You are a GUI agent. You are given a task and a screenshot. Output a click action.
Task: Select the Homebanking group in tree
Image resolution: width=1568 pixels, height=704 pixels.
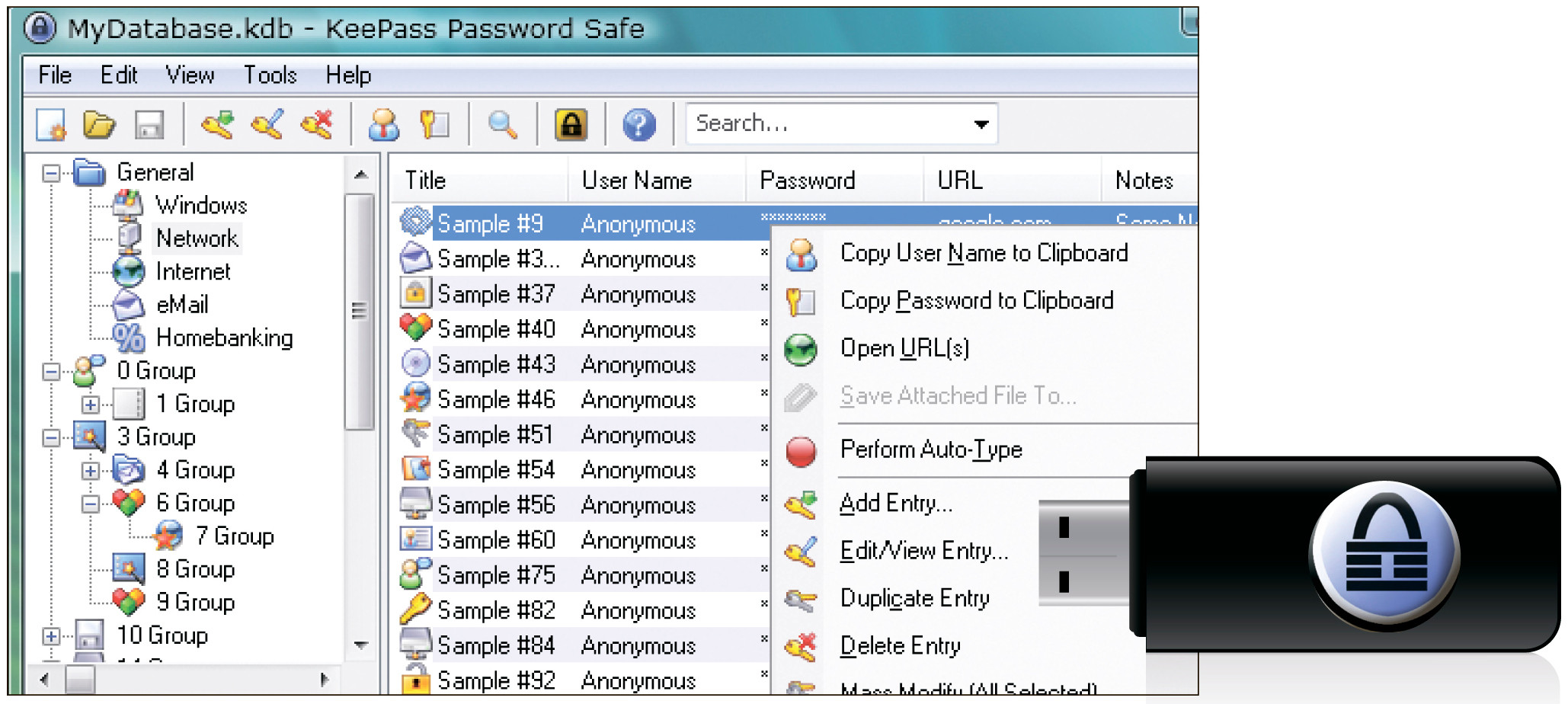click(x=224, y=338)
